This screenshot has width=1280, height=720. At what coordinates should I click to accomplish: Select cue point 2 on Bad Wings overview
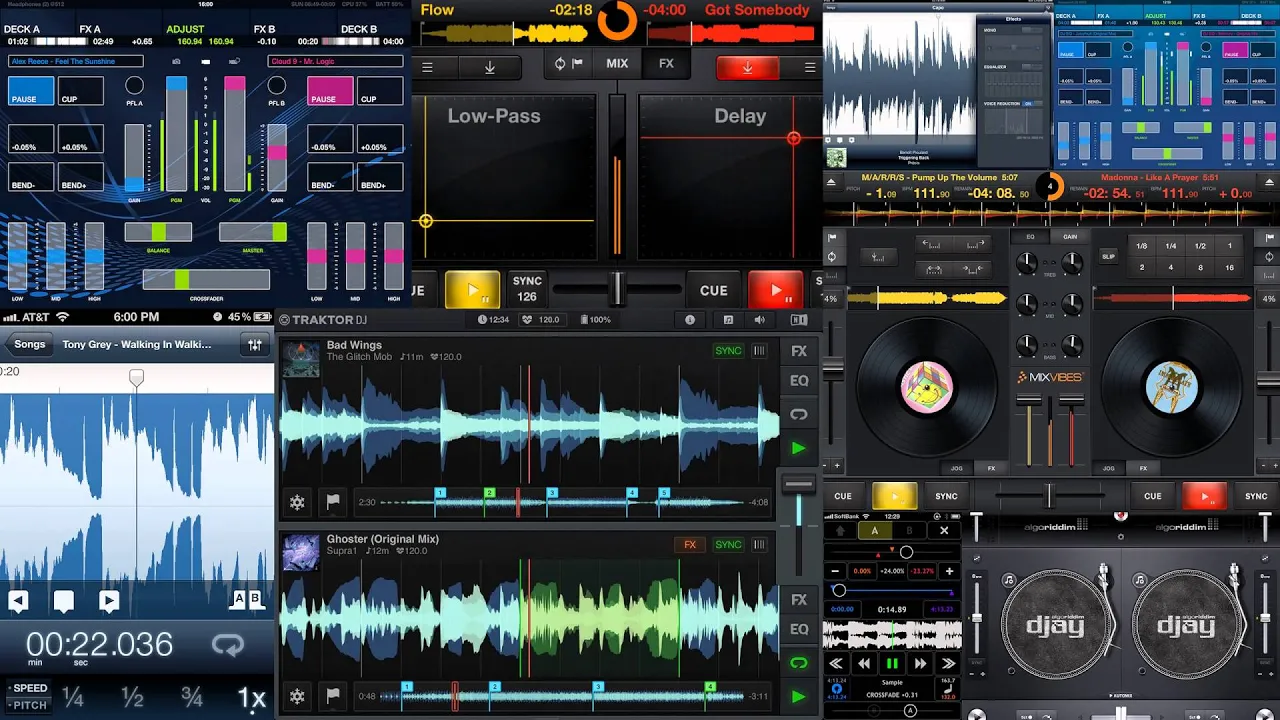tap(489, 493)
